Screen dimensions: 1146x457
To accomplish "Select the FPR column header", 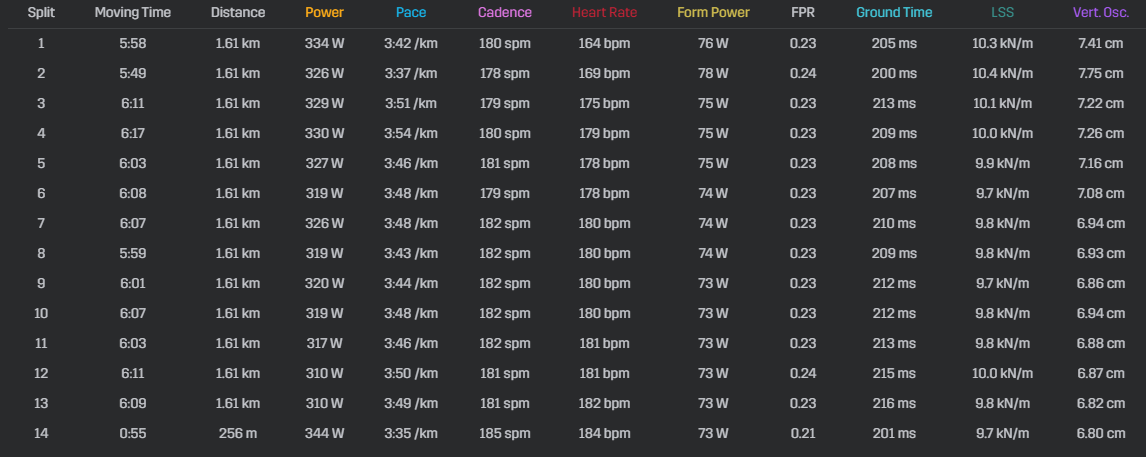I will tap(802, 12).
